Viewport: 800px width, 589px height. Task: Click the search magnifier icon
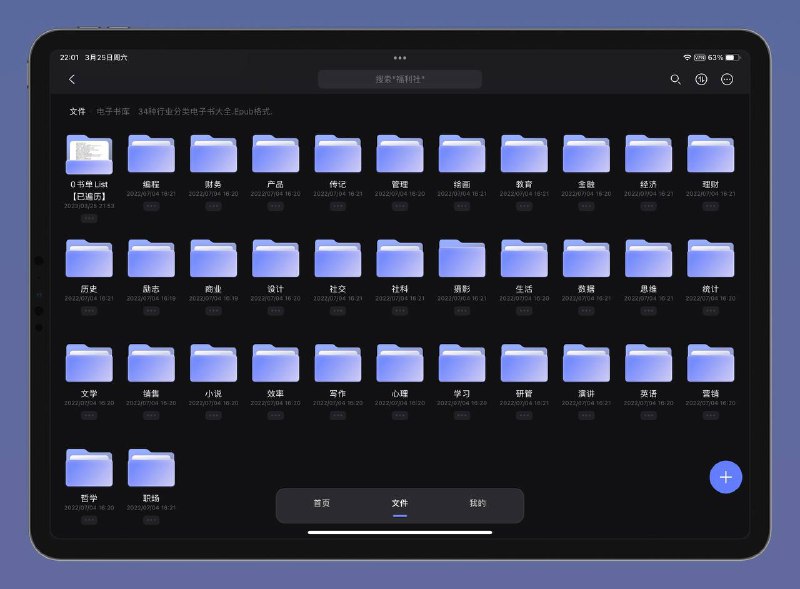coord(676,79)
